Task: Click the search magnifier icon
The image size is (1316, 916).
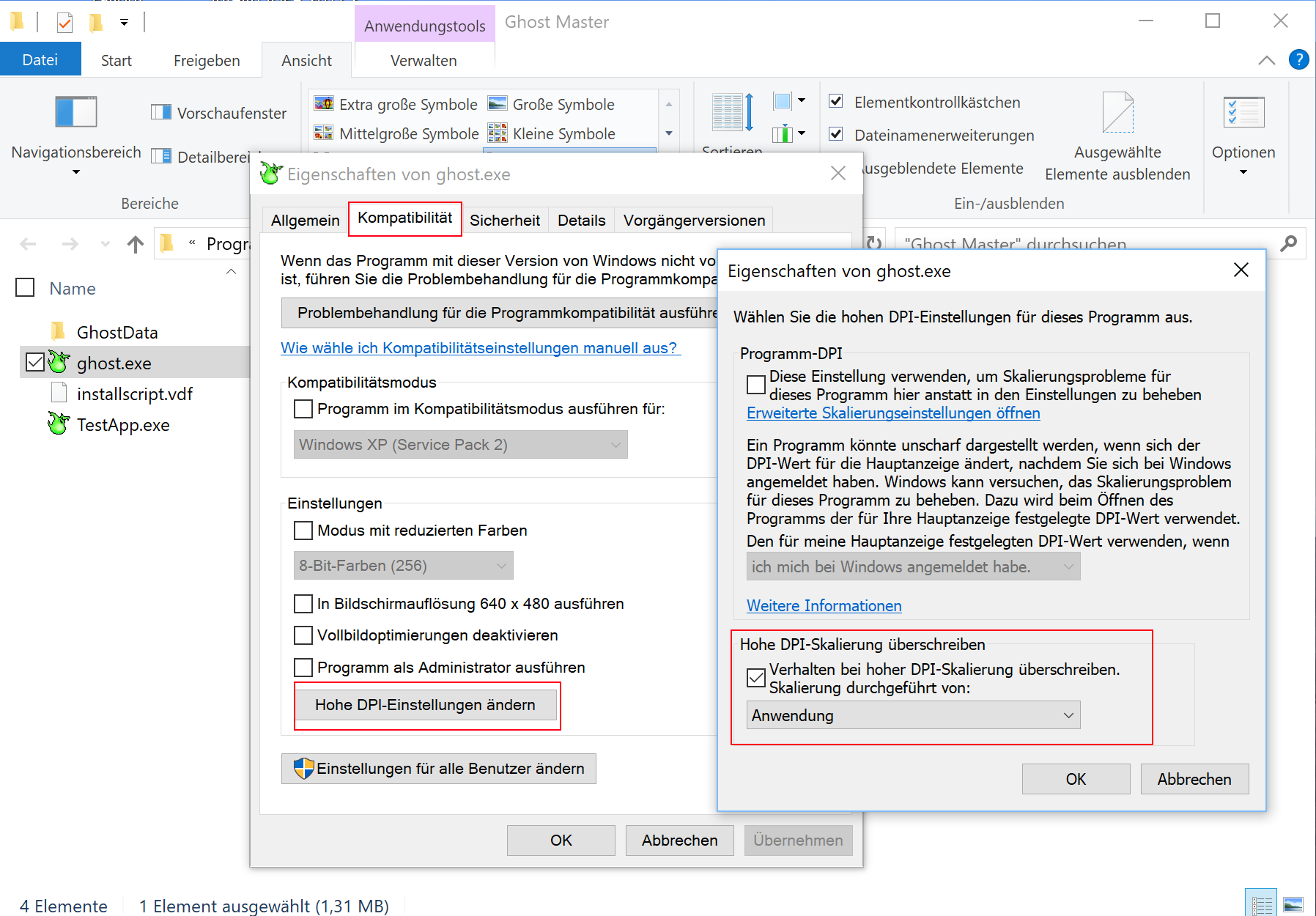Action: 1287,244
